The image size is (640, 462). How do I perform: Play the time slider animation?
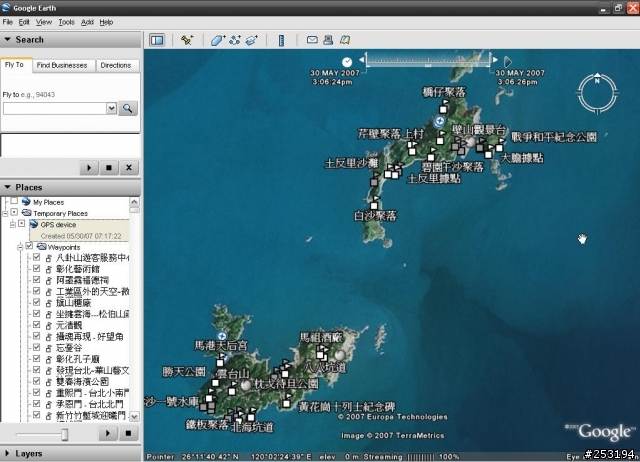pos(507,62)
